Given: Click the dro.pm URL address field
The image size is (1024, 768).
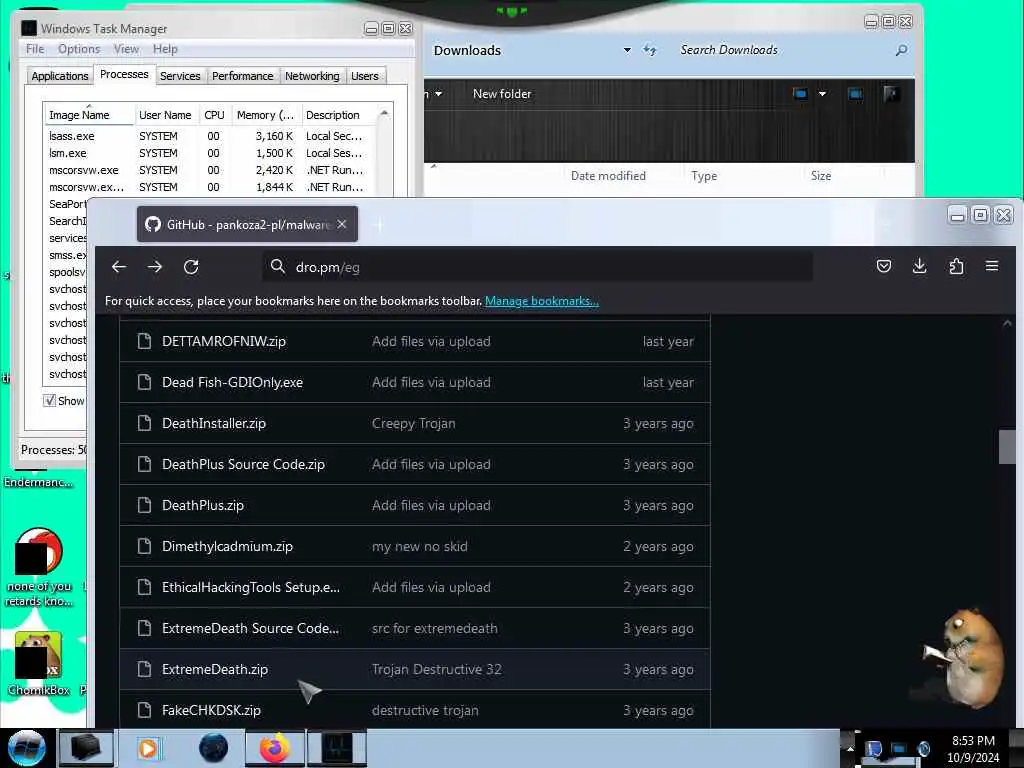Looking at the screenshot, I should pyautogui.click(x=537, y=267).
